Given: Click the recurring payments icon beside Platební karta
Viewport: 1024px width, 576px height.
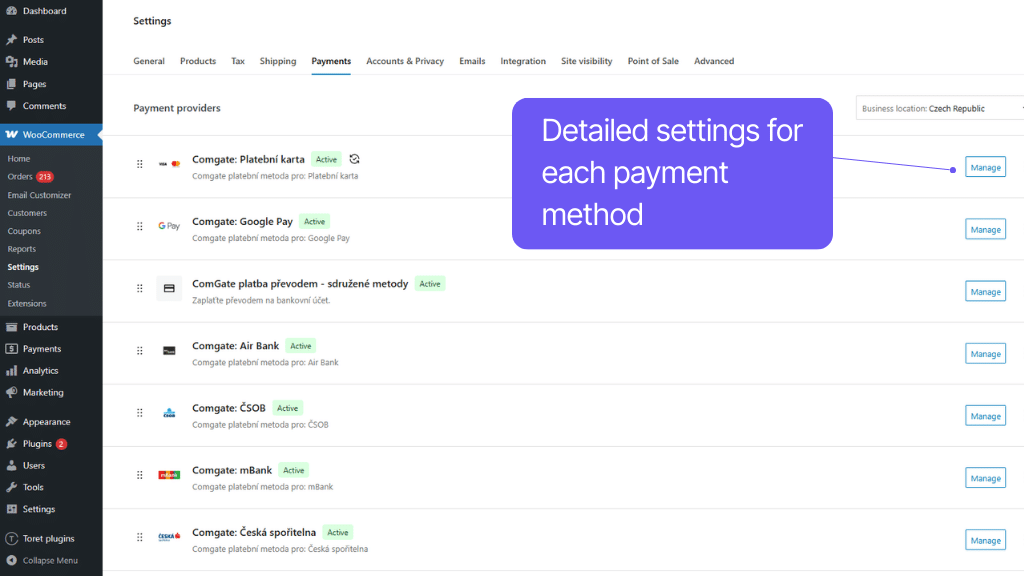Looking at the screenshot, I should 355,159.
